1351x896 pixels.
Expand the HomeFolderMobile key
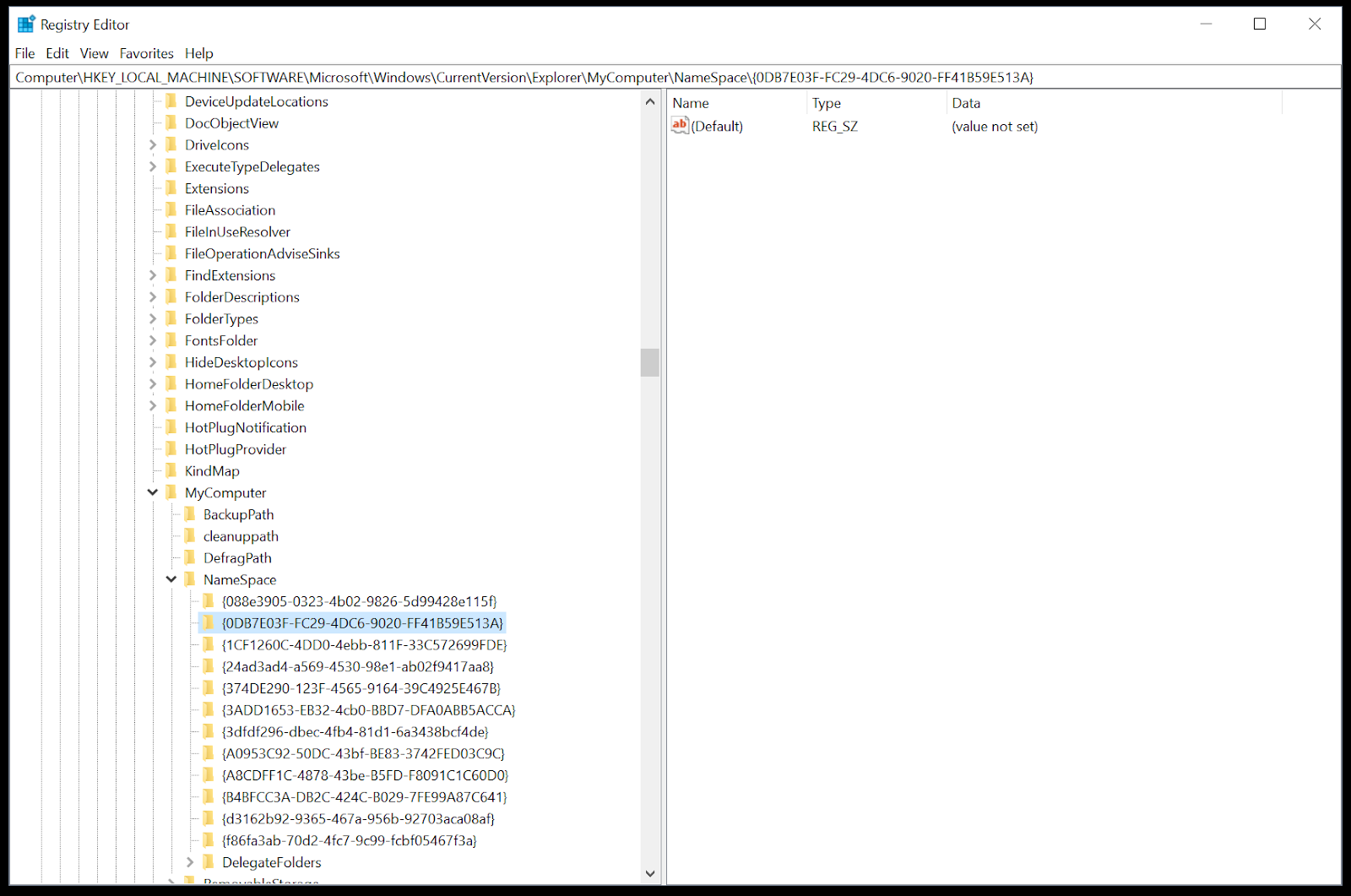click(153, 406)
